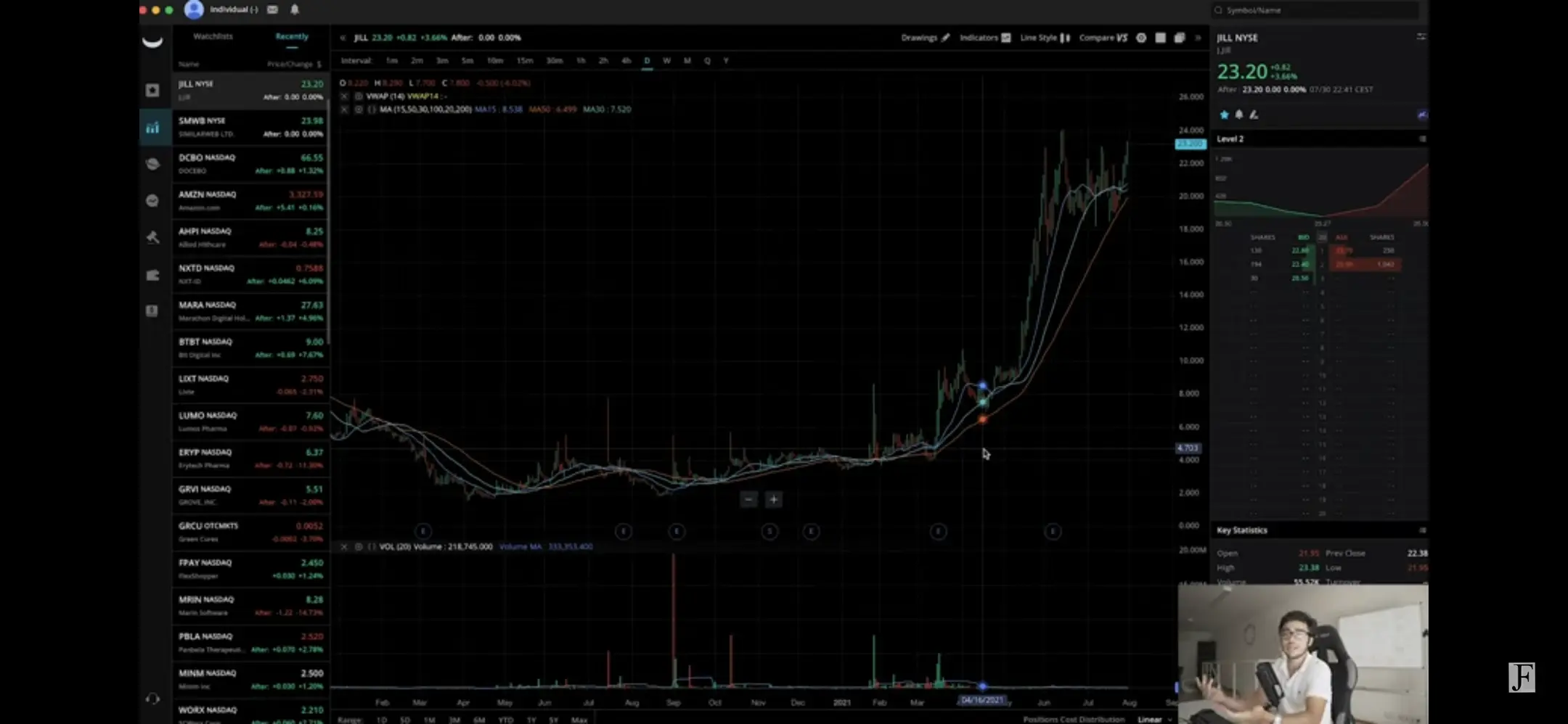The image size is (1568, 724).
Task: Remove the VOL indicator
Action: coord(344,547)
